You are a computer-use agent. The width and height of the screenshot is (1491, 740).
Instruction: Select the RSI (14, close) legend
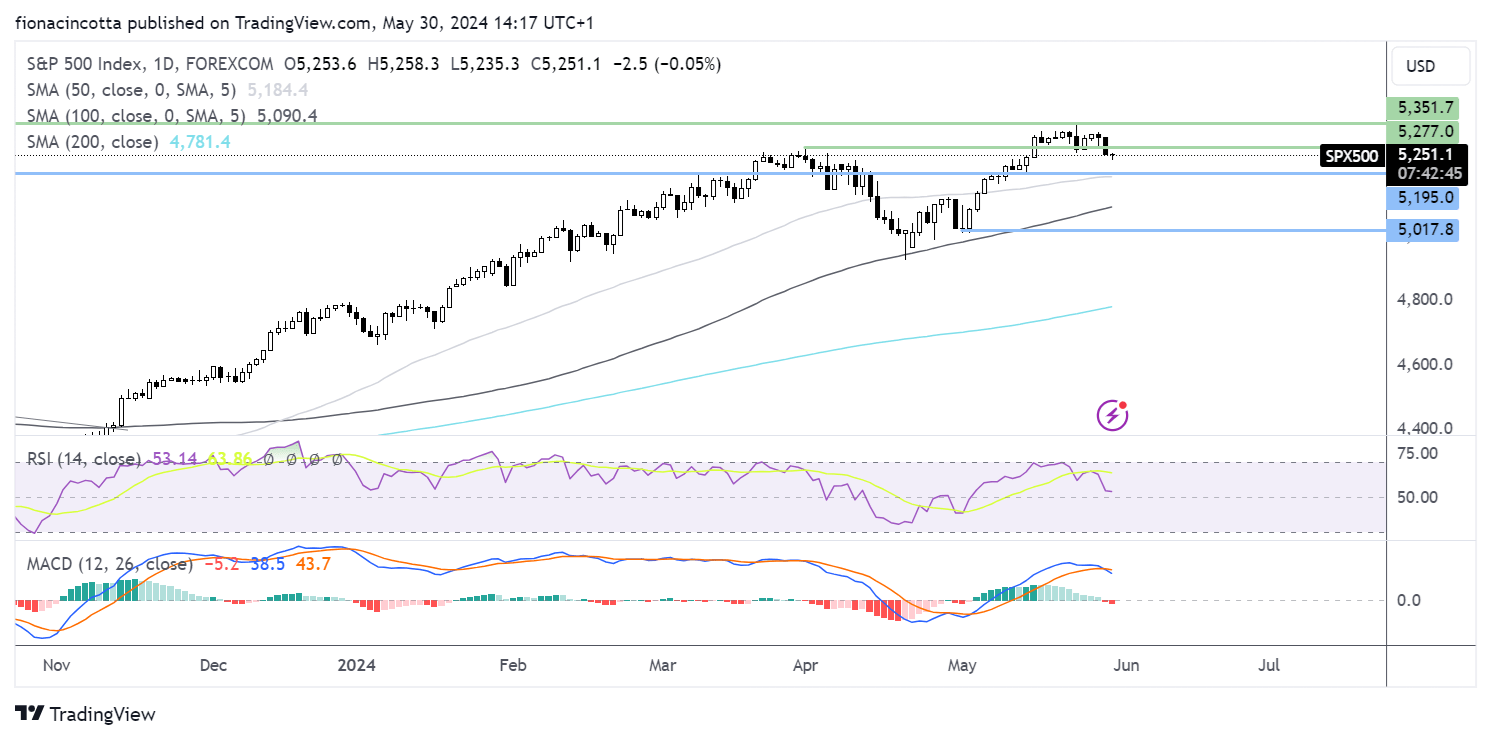85,459
